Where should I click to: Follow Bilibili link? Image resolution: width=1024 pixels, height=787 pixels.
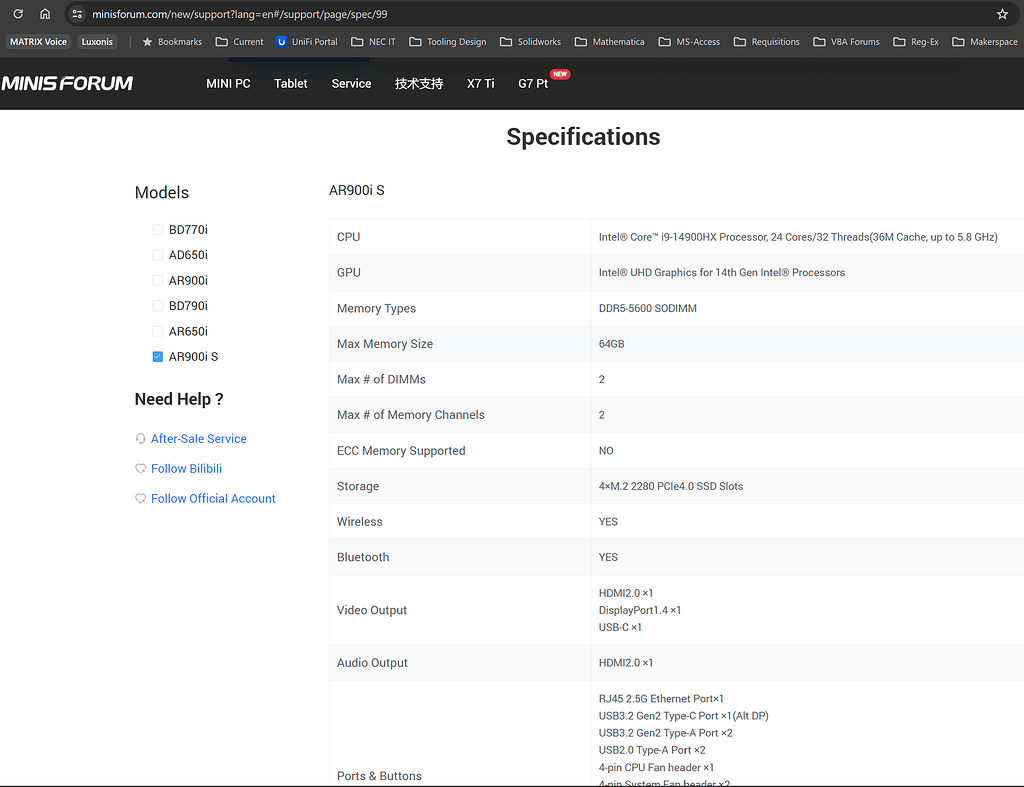coord(186,469)
